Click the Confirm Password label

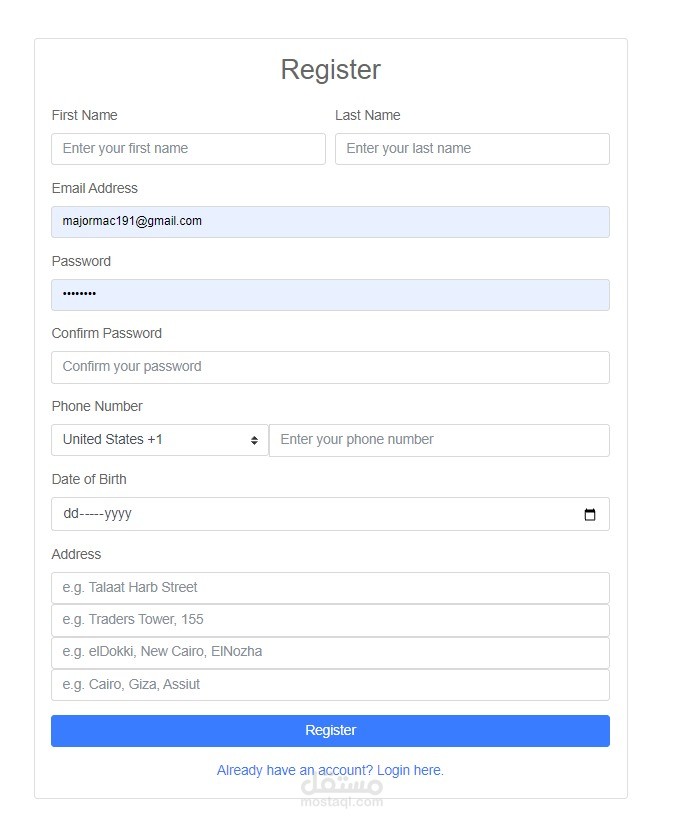pyautogui.click(x=106, y=333)
